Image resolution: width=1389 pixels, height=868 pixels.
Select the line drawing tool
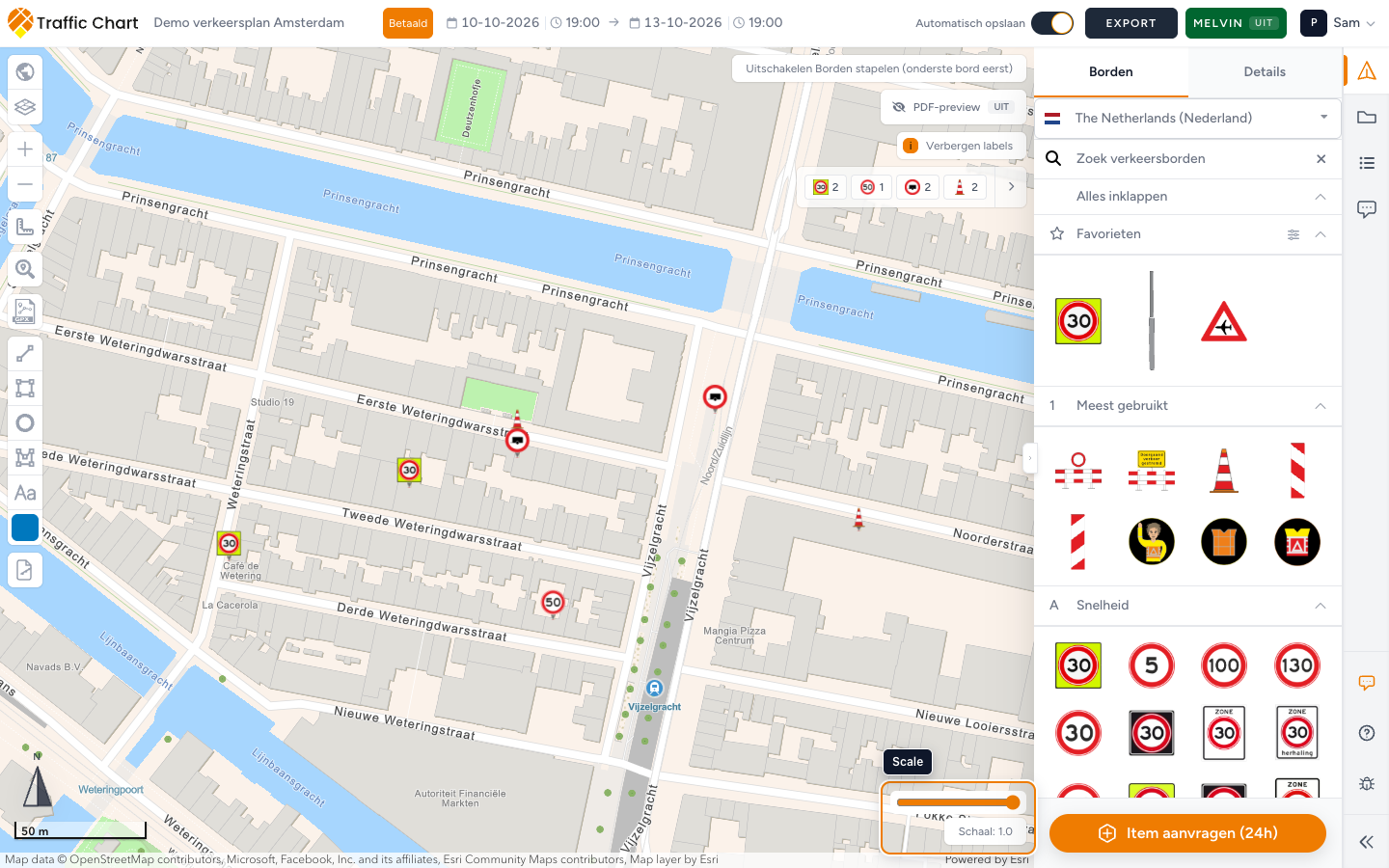point(25,354)
